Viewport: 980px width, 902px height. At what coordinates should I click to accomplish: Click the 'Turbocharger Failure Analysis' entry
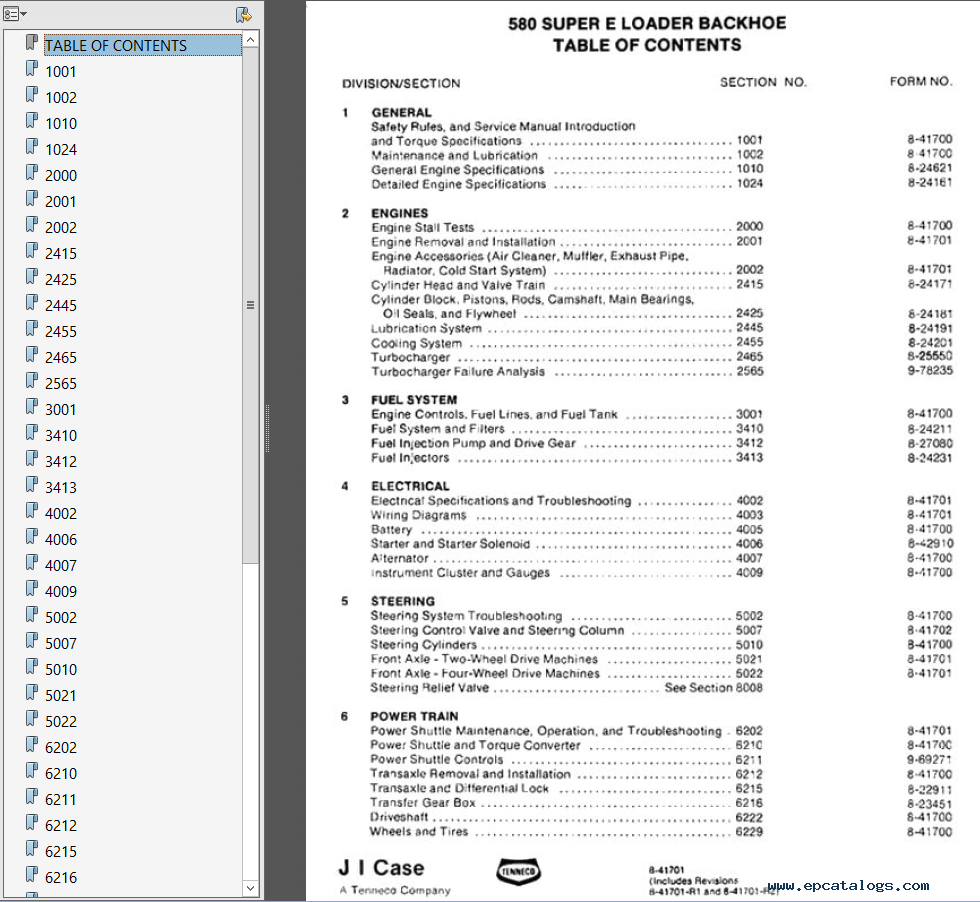tap(458, 372)
